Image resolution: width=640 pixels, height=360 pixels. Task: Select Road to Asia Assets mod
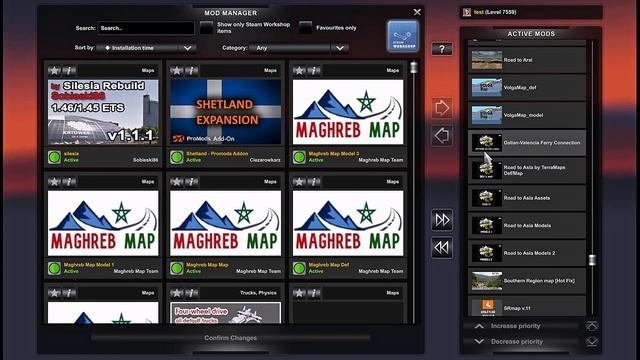click(x=527, y=198)
